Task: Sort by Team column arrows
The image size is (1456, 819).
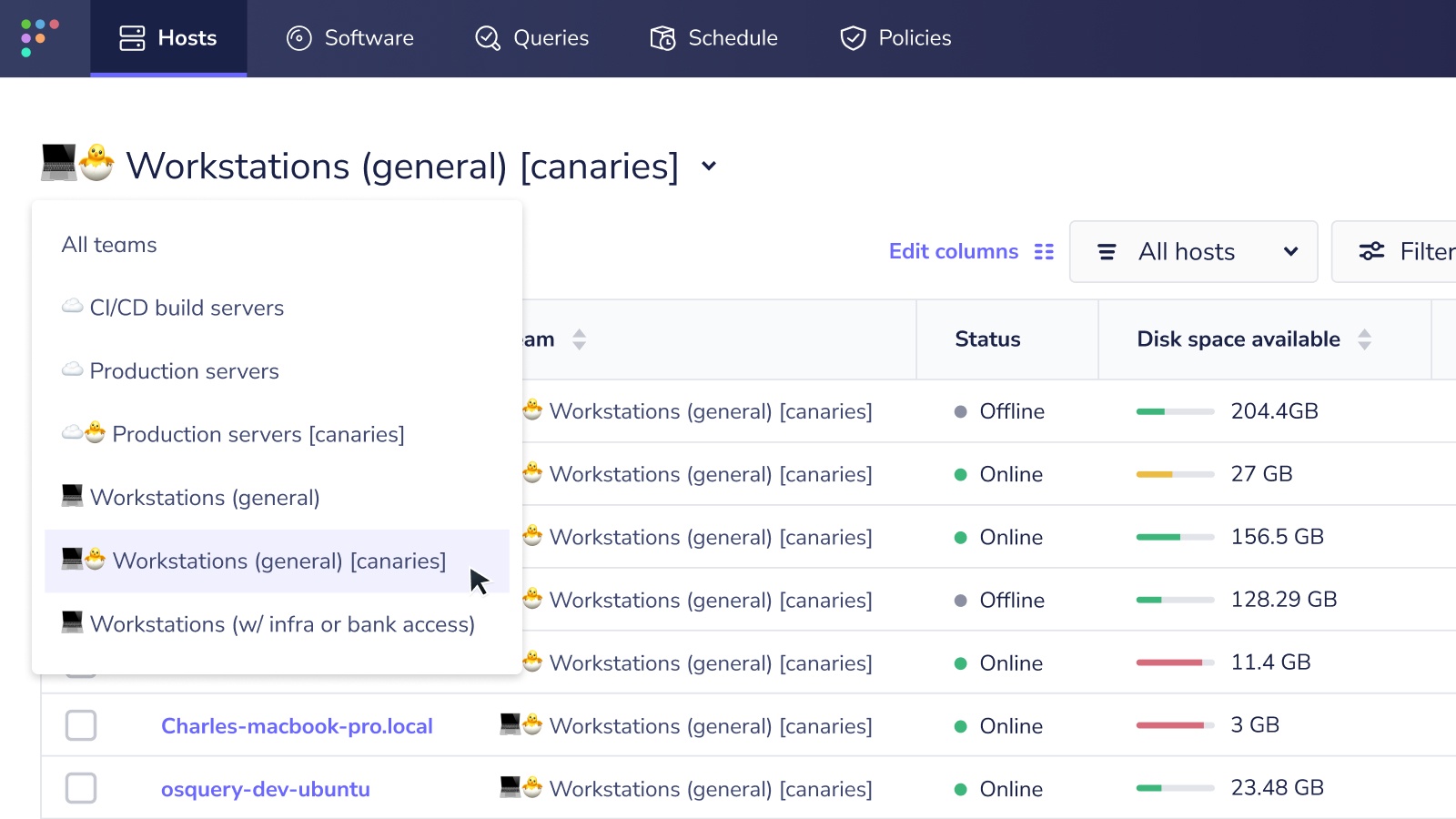Action: [579, 339]
